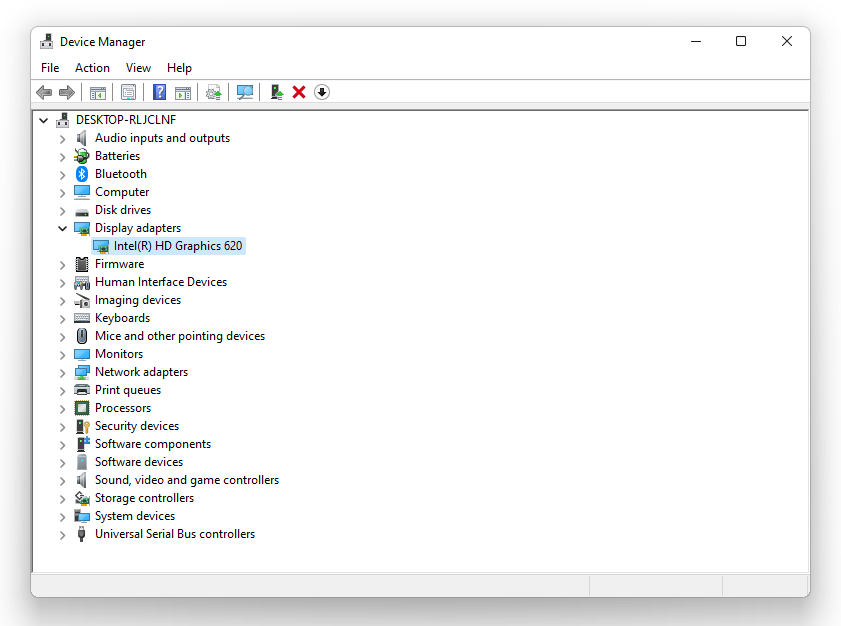The image size is (841, 626).
Task: Expand the Universal Serial Bus controllers node
Action: pos(63,534)
